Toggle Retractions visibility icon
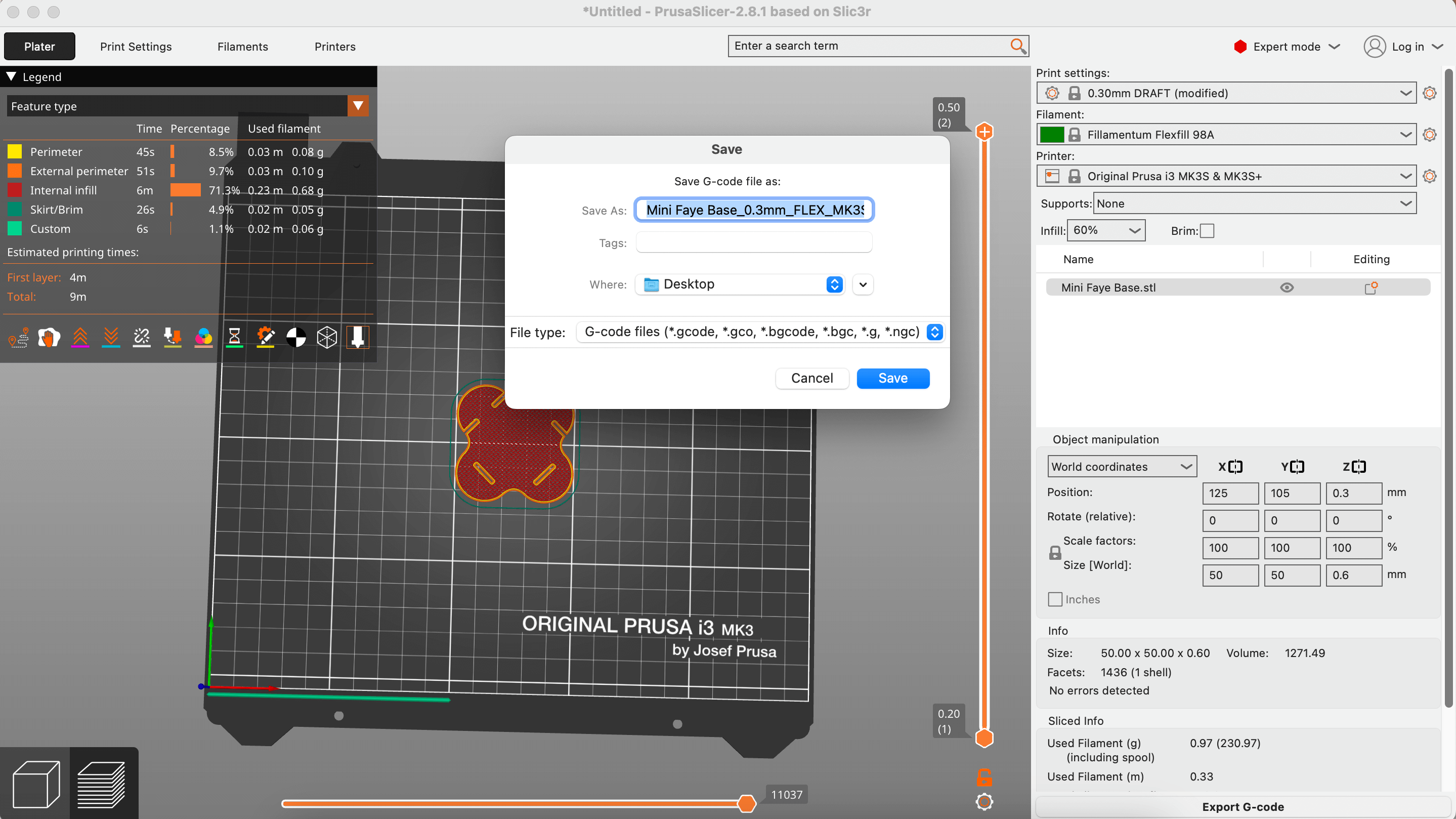 coord(80,338)
